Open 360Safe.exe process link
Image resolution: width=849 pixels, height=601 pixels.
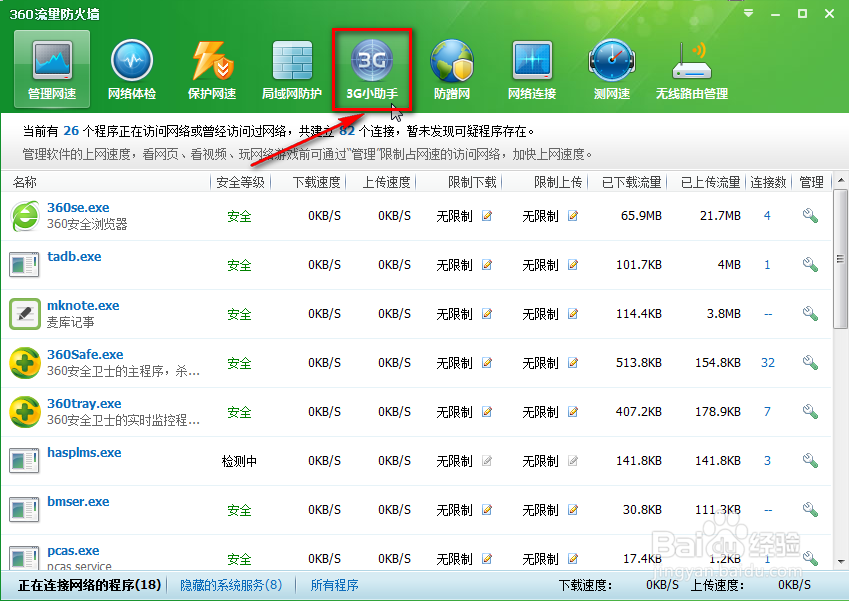[85, 354]
